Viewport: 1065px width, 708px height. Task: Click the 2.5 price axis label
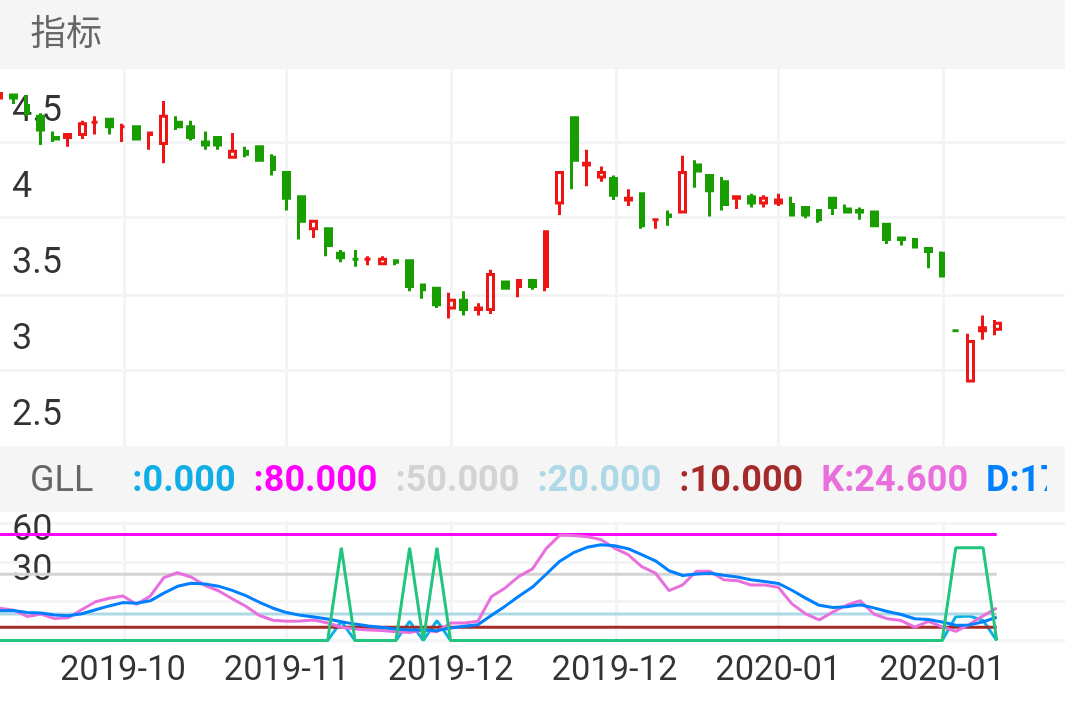click(37, 412)
